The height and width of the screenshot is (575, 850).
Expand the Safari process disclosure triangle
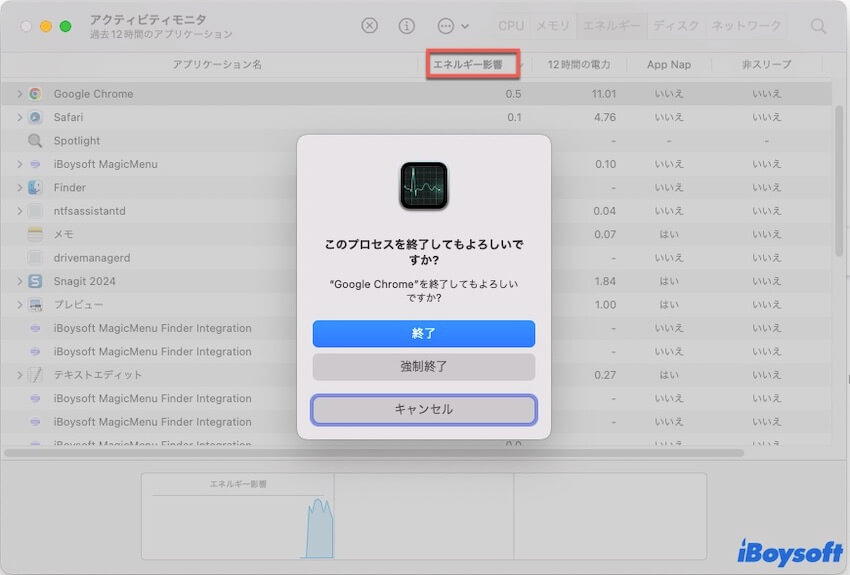tap(19, 117)
